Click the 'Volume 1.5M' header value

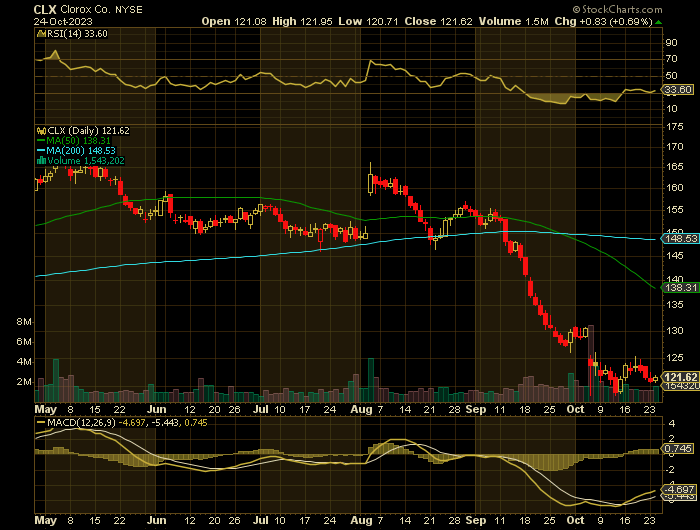coord(513,21)
